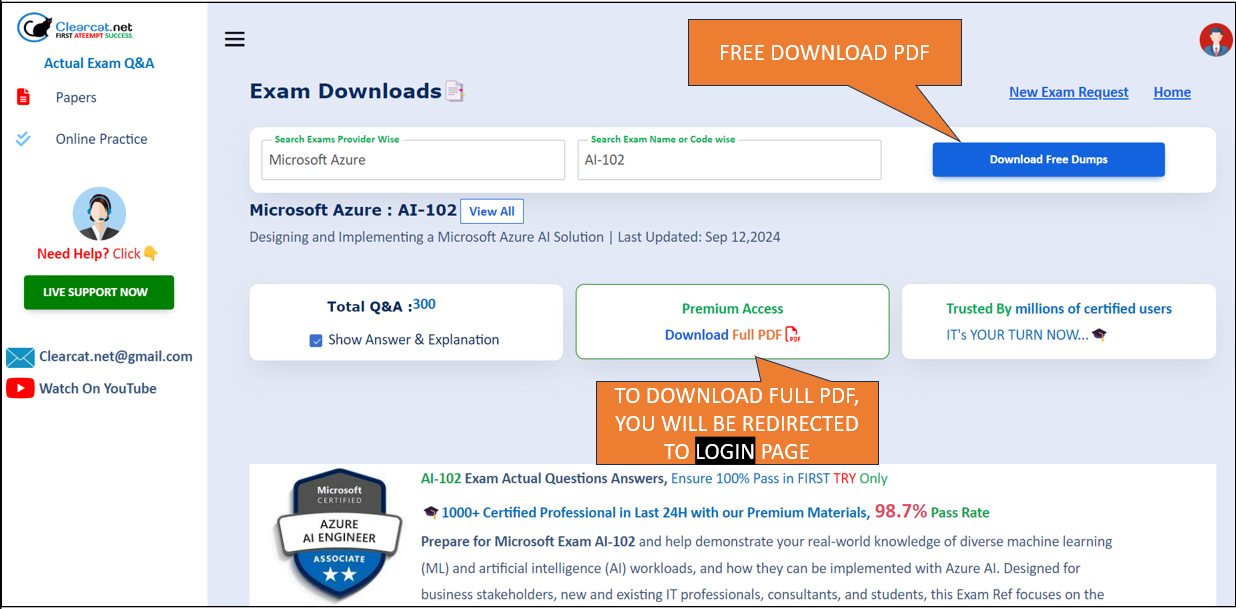Open the hamburger menu icon
The image size is (1236, 609).
point(235,39)
